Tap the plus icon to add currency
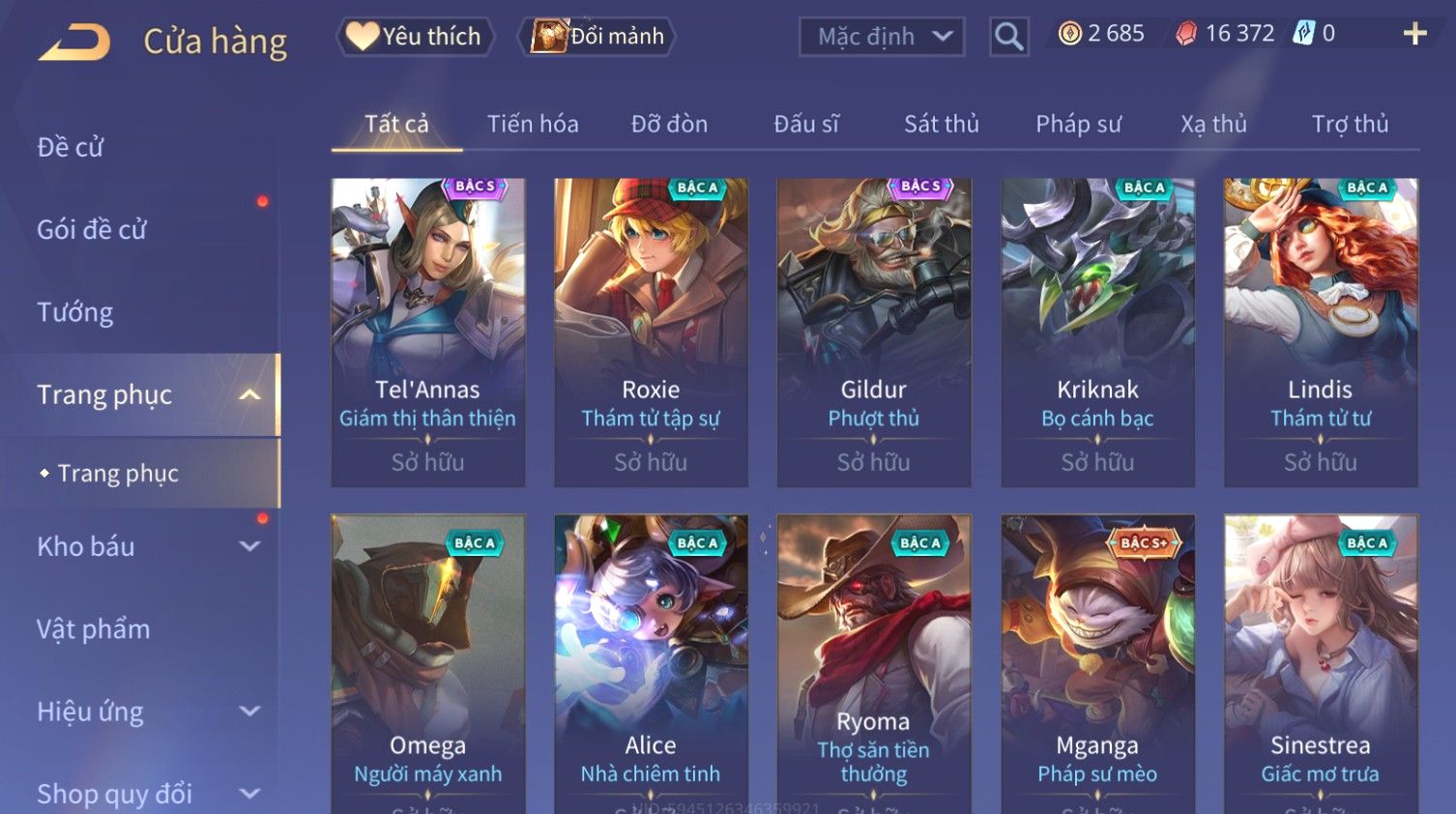The height and width of the screenshot is (814, 1456). [x=1414, y=34]
